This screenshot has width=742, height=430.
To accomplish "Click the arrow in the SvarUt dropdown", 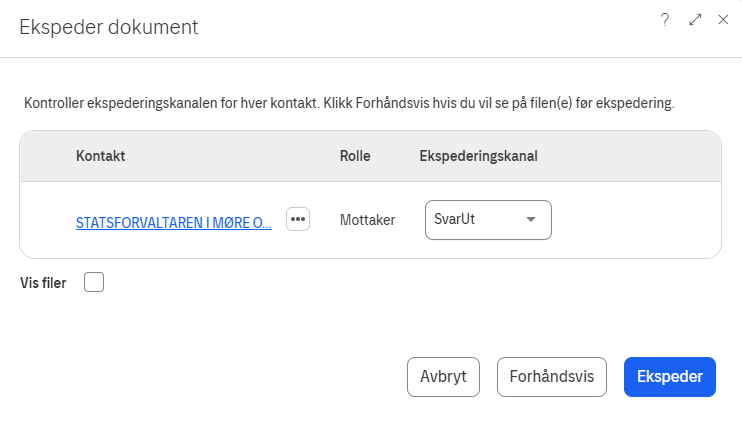I will point(532,220).
